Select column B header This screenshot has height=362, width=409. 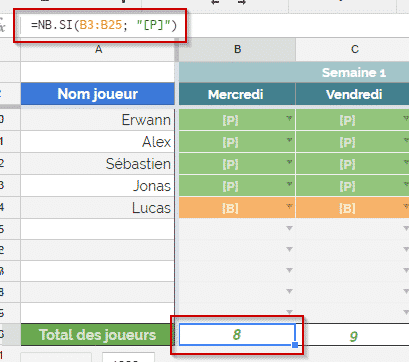click(x=237, y=50)
